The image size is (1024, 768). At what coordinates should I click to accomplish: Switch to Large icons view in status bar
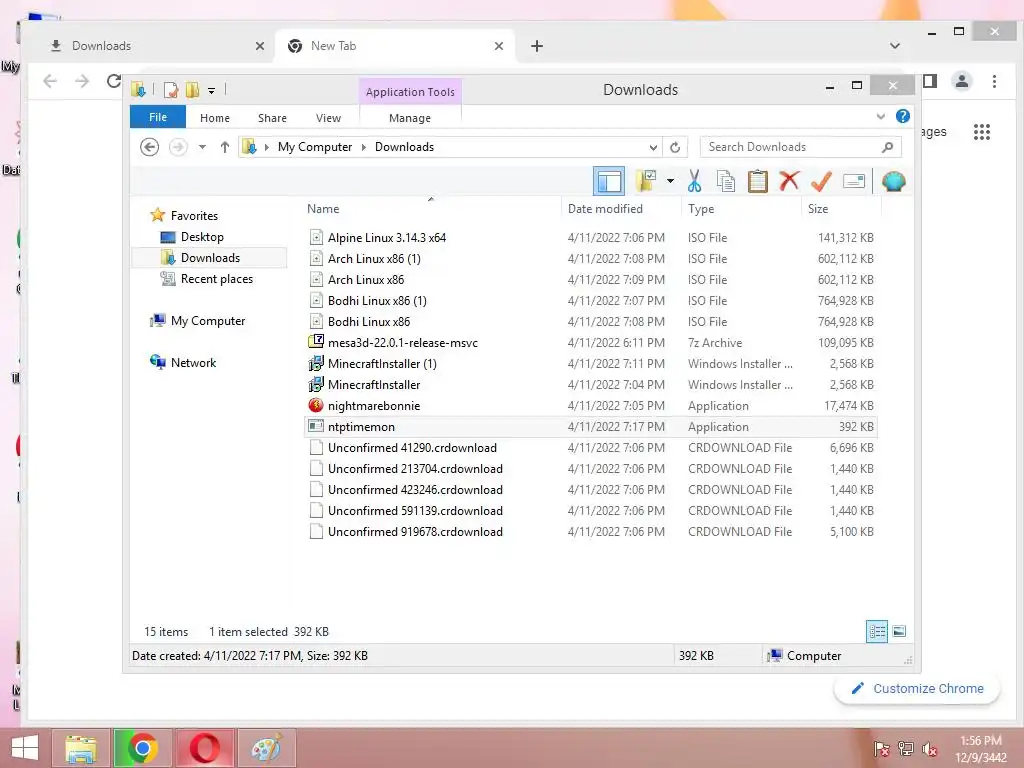click(899, 631)
